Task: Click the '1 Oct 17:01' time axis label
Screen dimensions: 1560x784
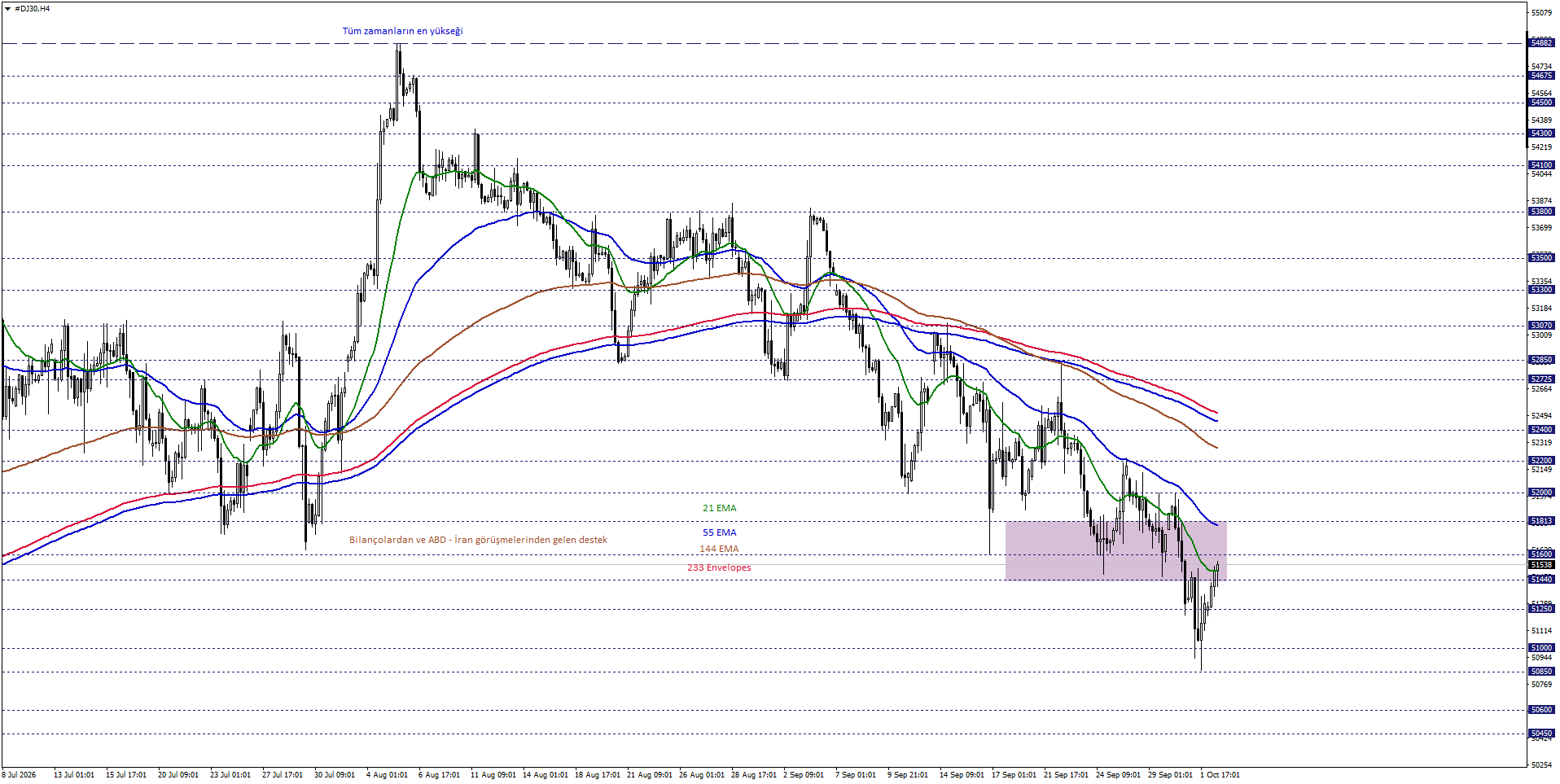Action: tap(1220, 775)
